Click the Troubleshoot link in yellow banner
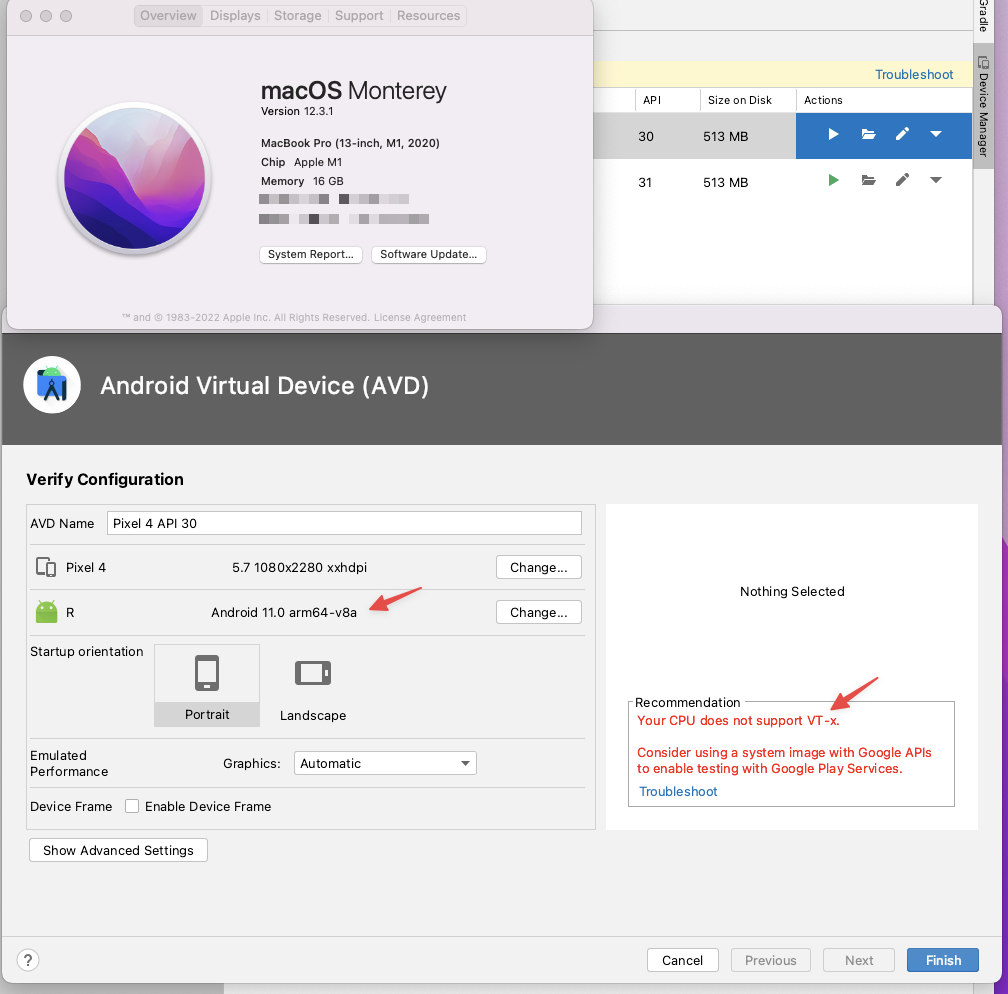 click(x=914, y=75)
